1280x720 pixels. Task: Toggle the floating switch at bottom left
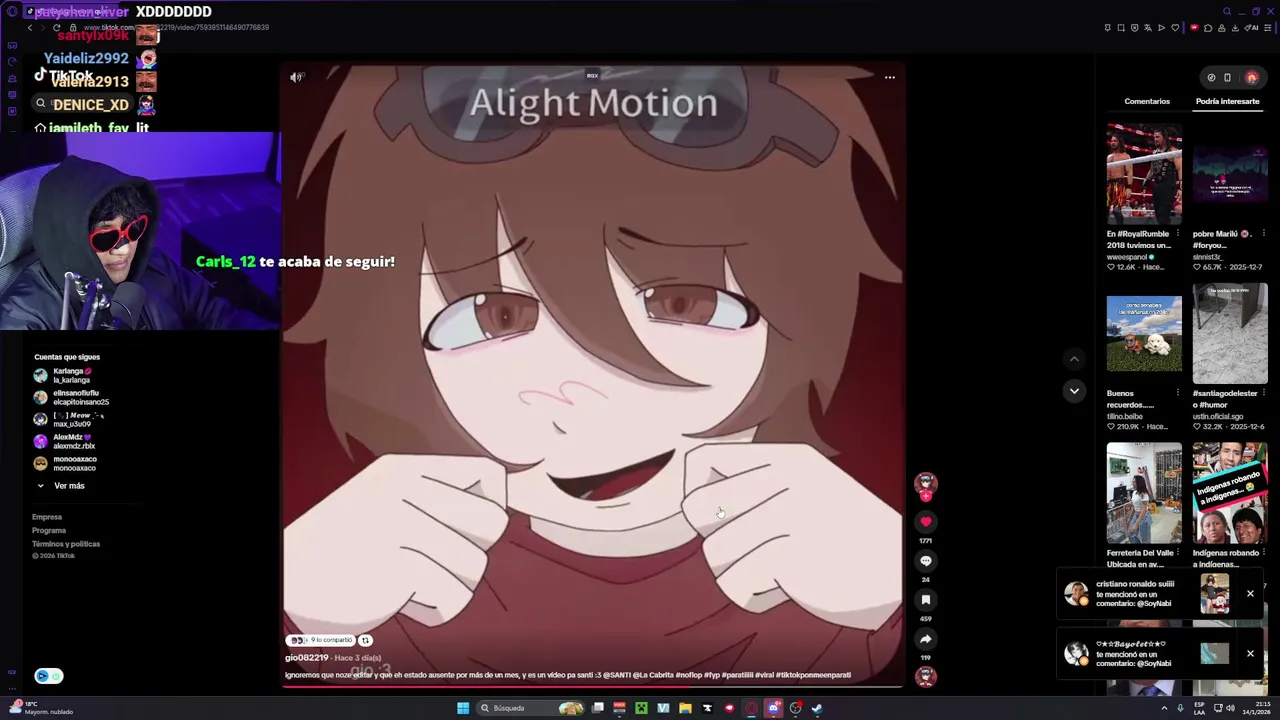(49, 676)
